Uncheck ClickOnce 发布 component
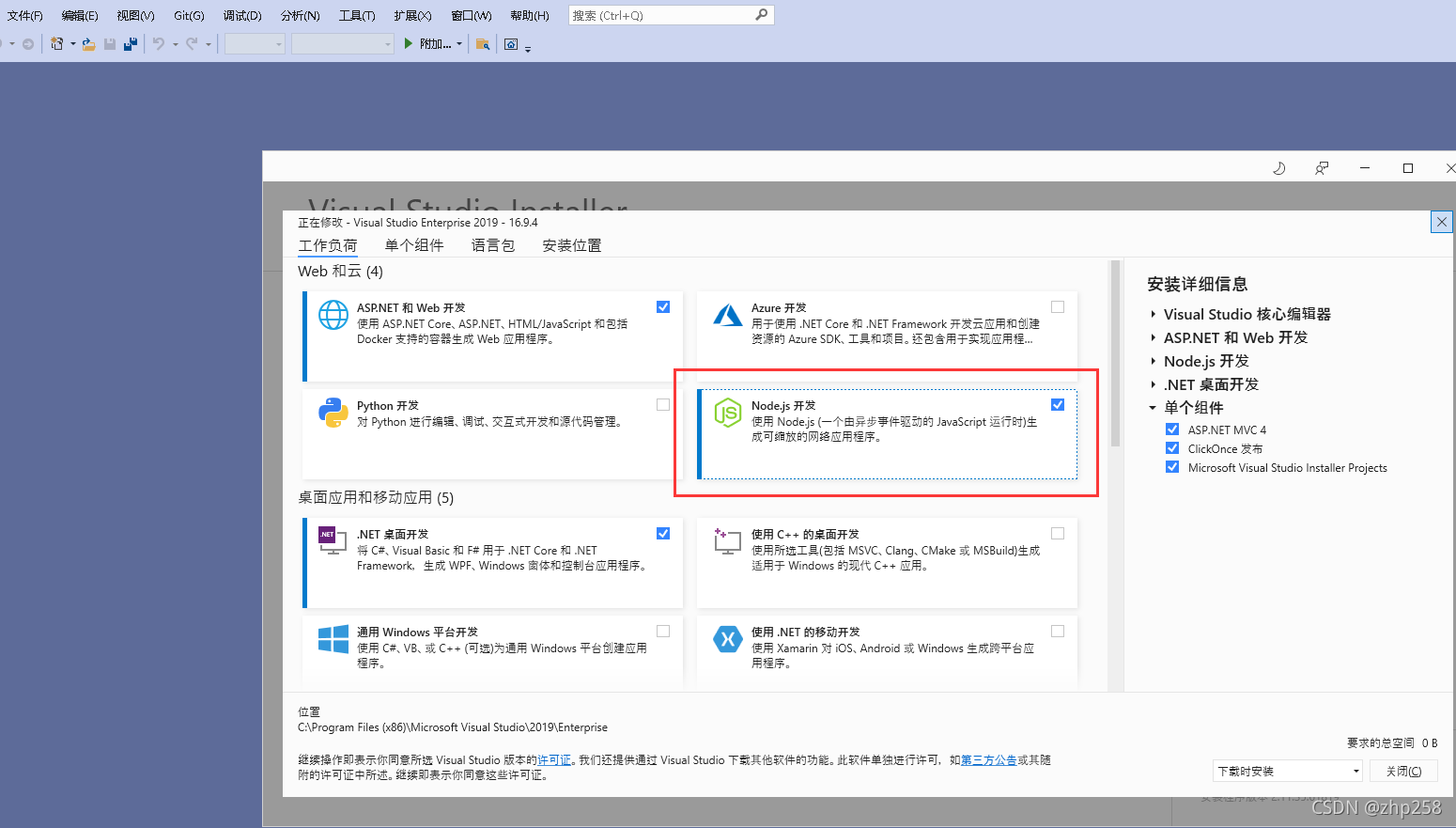The width and height of the screenshot is (1456, 828). [1172, 447]
